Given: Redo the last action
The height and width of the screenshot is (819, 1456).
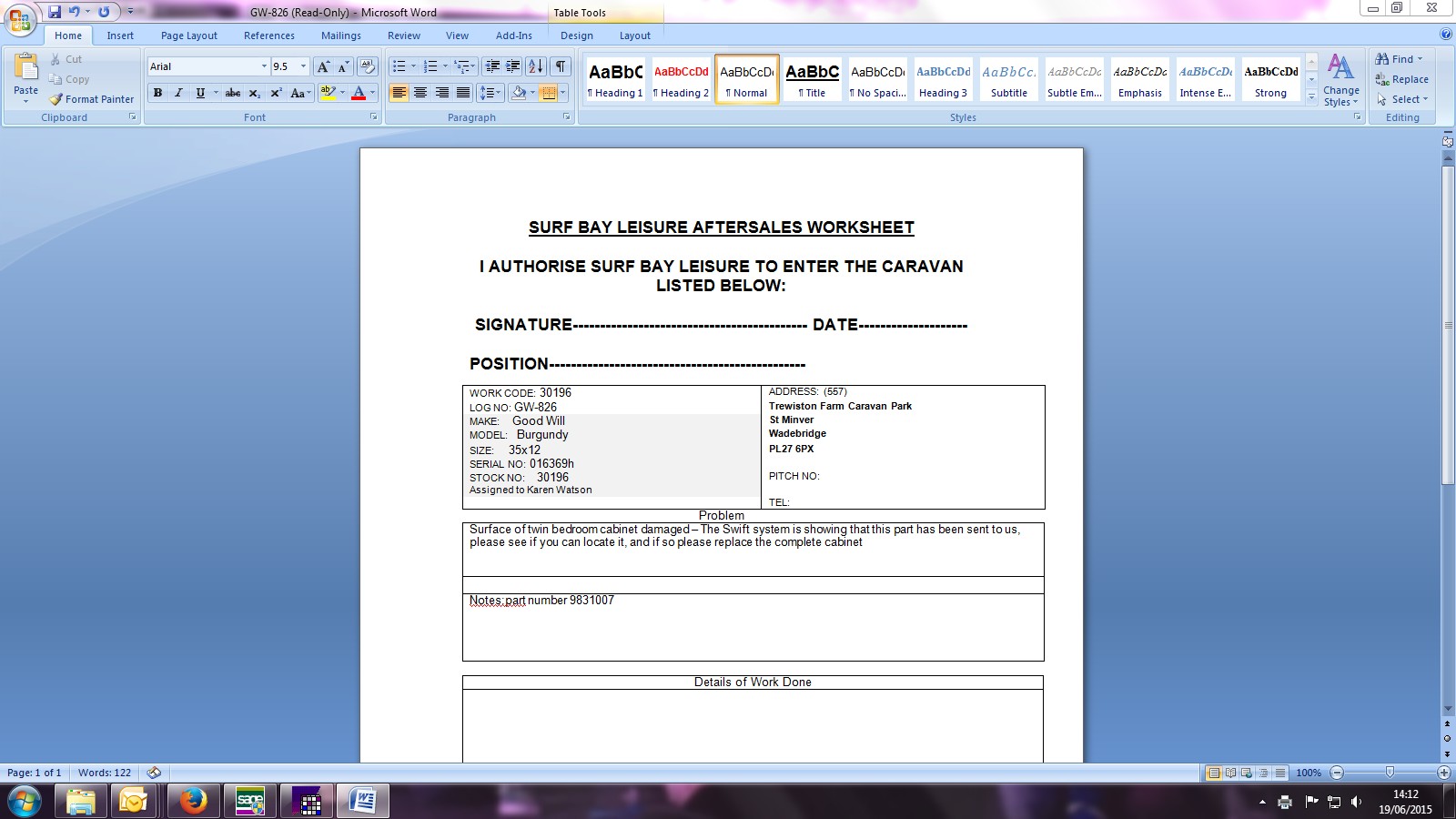Looking at the screenshot, I should tap(104, 12).
